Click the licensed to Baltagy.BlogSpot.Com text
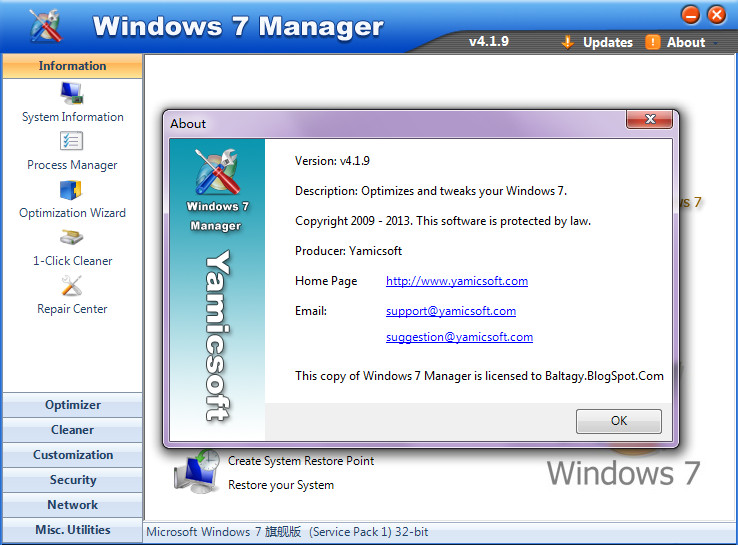Viewport: 738px width, 545px height. [x=479, y=376]
